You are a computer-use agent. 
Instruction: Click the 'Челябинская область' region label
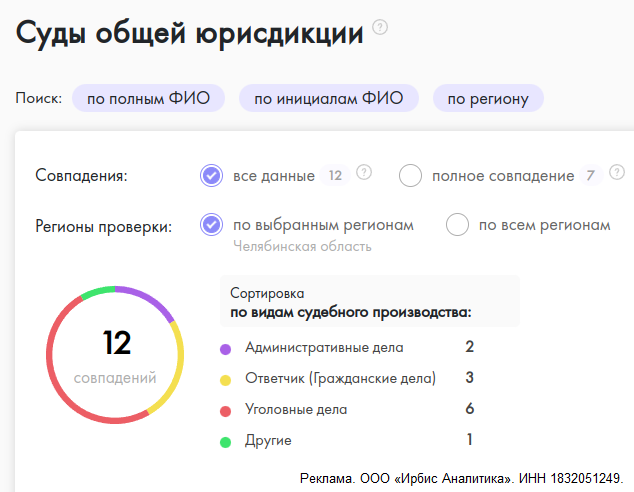coord(302,247)
